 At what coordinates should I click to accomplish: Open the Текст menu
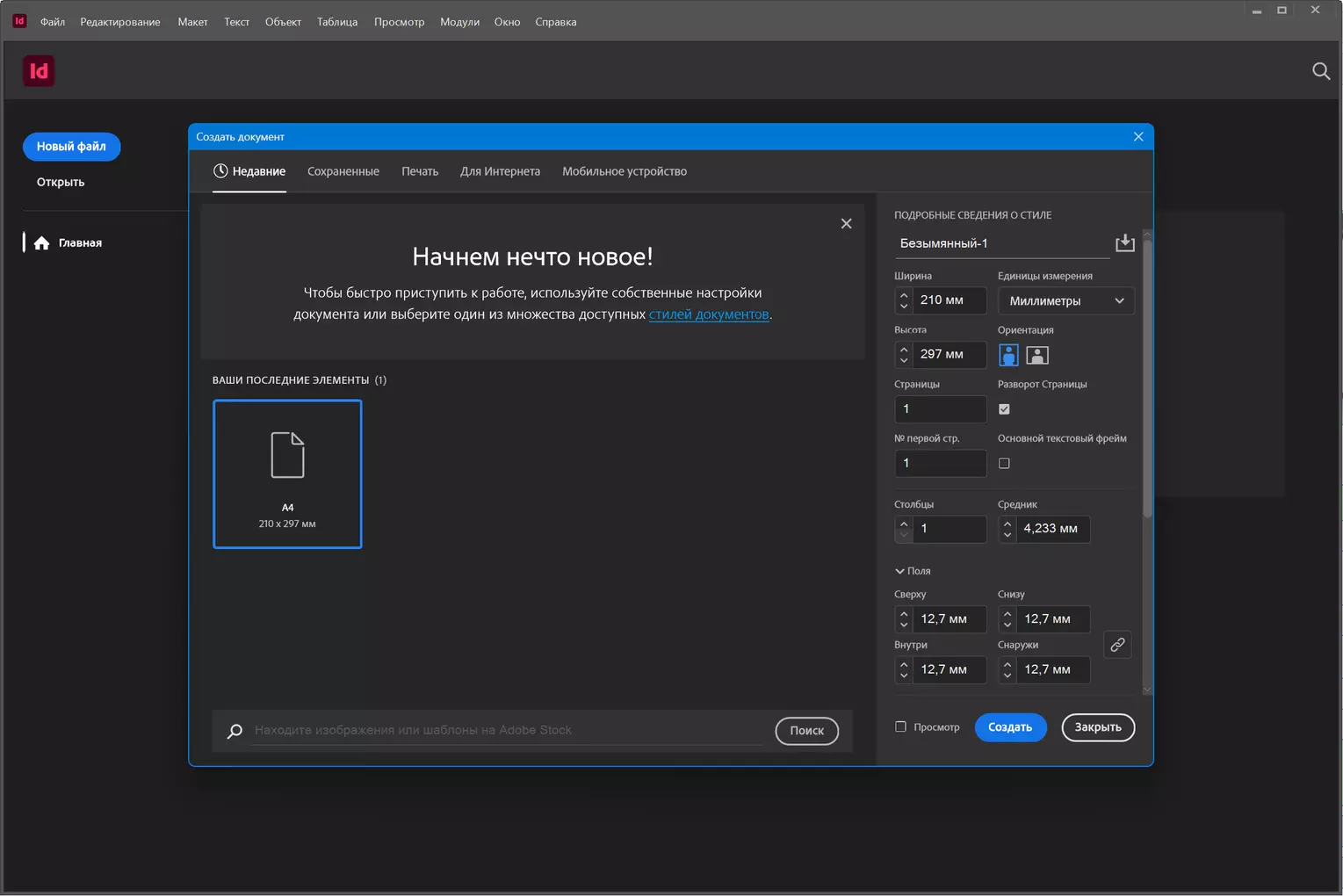coord(236,22)
